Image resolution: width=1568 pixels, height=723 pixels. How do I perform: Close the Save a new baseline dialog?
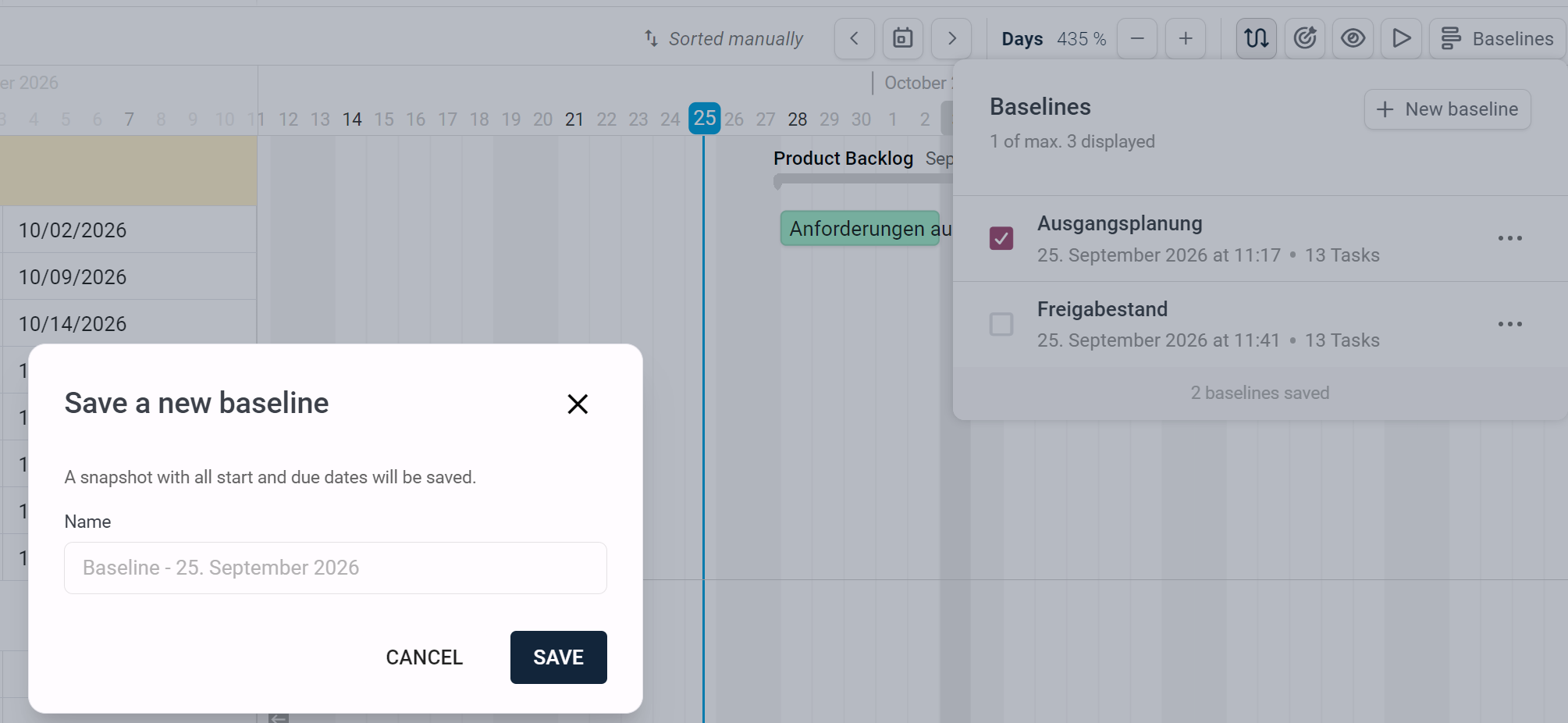578,404
